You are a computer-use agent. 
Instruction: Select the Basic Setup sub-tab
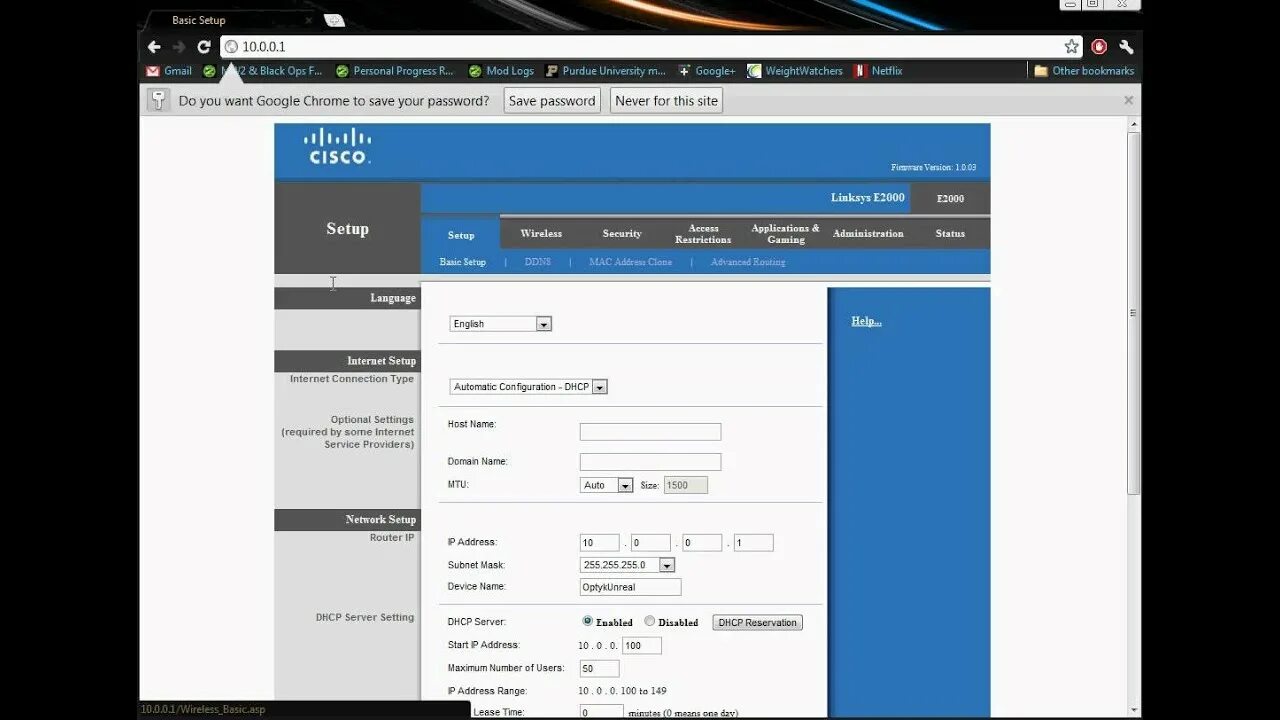coord(463,262)
